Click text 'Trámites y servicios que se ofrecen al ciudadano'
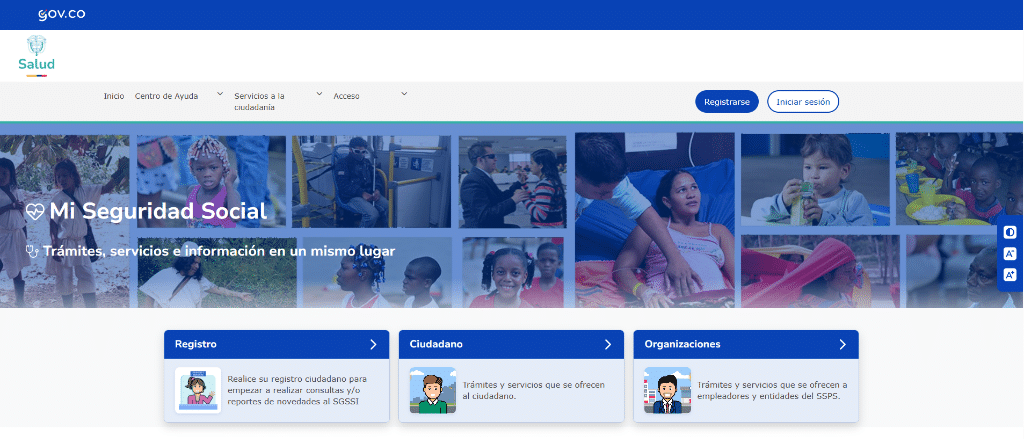 point(534,390)
